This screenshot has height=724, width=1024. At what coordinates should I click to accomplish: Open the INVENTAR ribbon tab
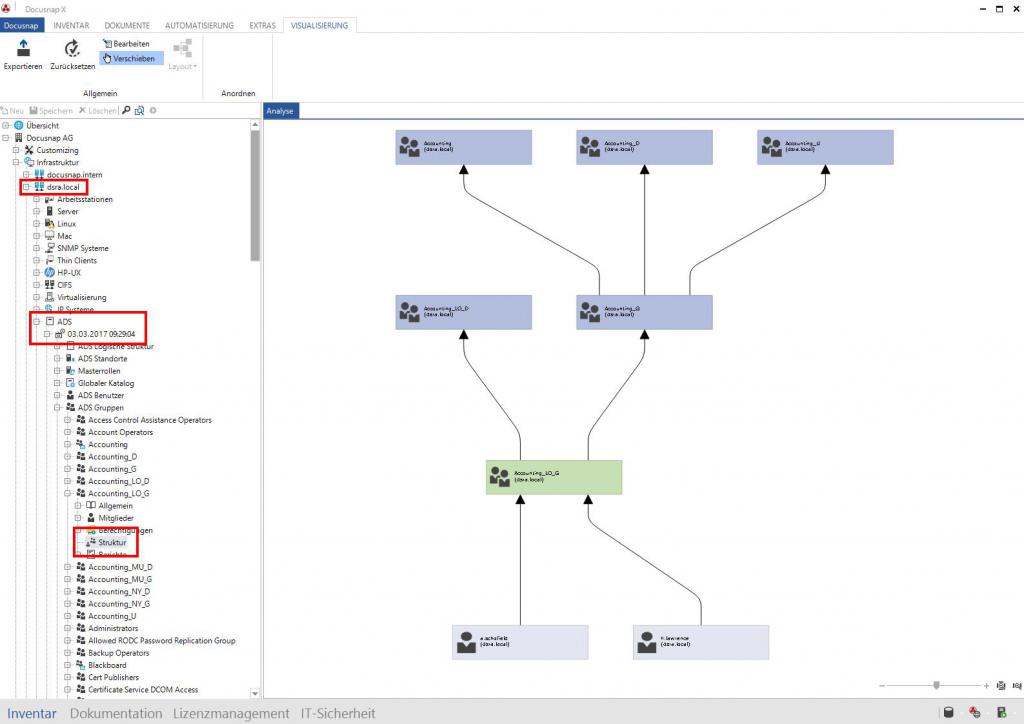pyautogui.click(x=71, y=25)
